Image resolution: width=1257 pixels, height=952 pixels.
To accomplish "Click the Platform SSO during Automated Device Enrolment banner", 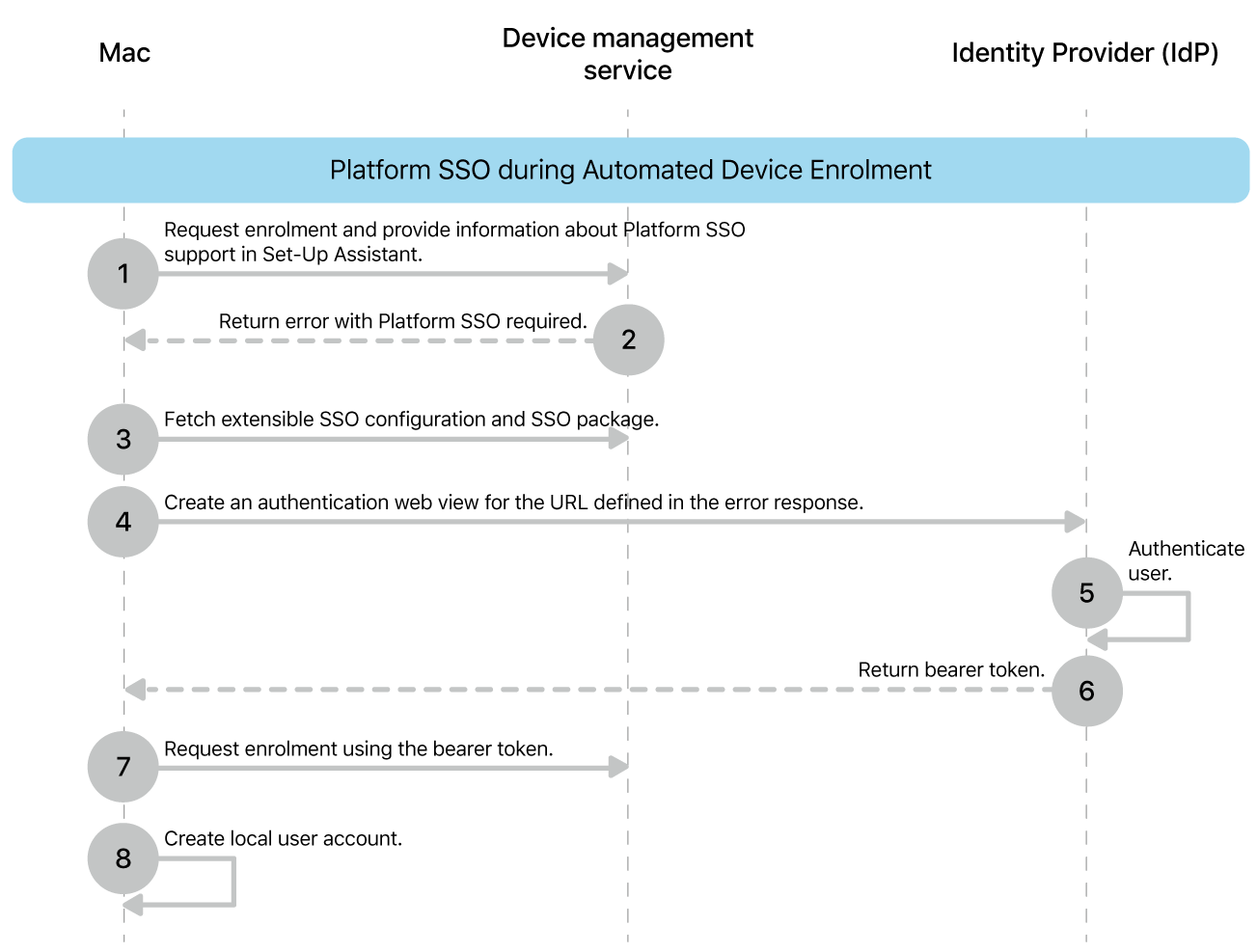I will click(629, 170).
